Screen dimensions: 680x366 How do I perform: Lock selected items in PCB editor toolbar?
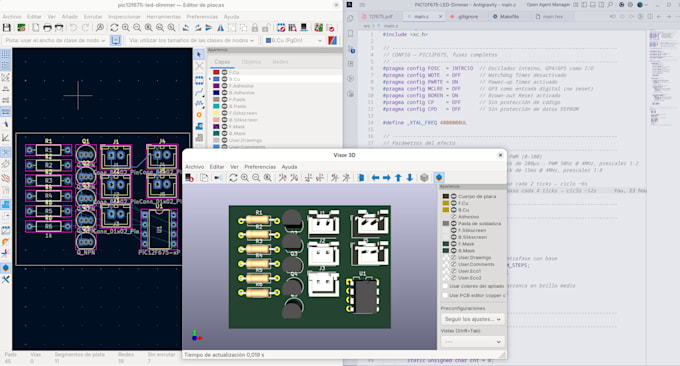click(255, 28)
